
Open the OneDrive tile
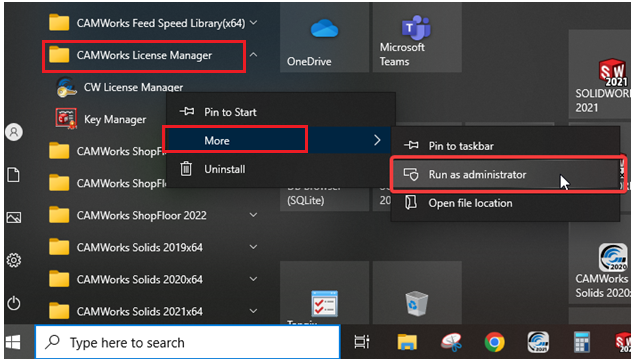point(324,38)
